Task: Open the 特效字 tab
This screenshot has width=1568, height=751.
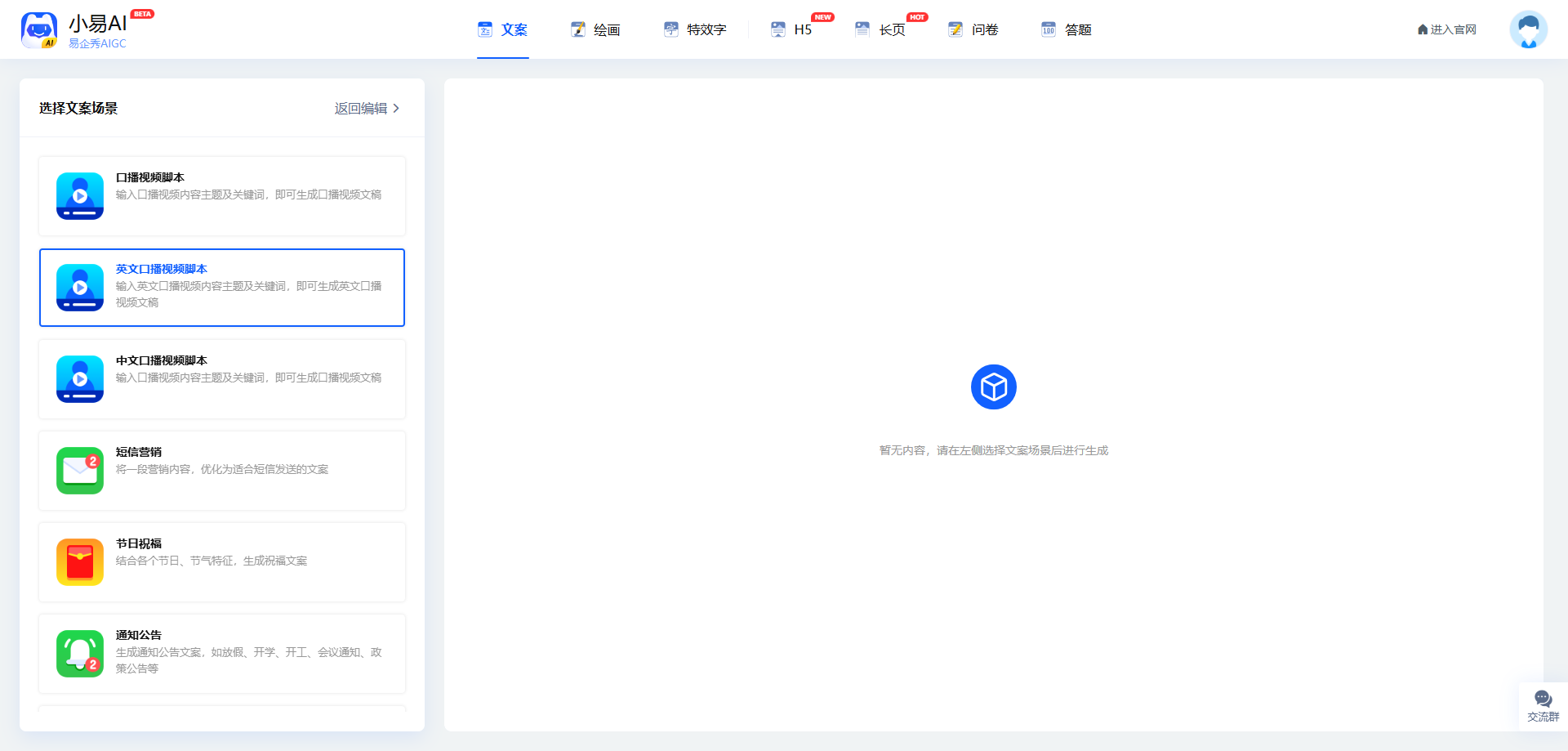Action: click(x=695, y=30)
